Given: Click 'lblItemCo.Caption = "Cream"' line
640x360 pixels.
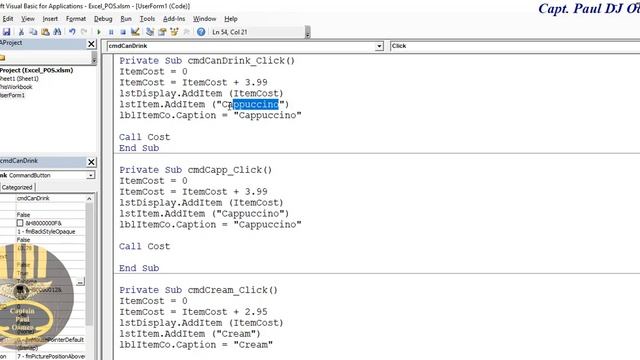Looking at the screenshot, I should (x=196, y=345).
